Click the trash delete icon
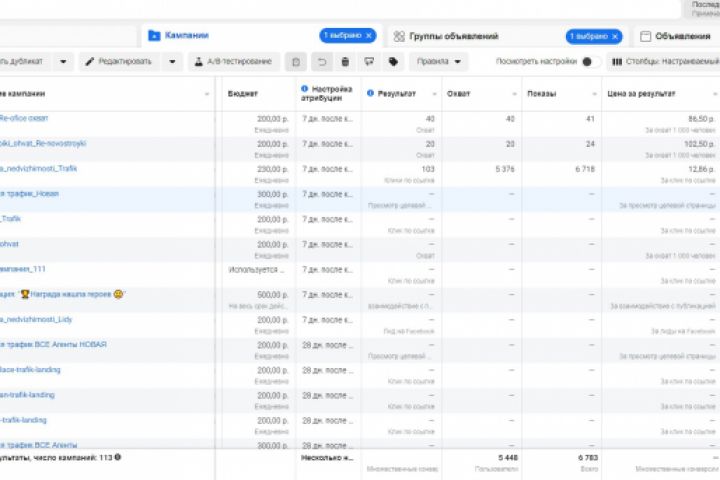 pyautogui.click(x=345, y=62)
